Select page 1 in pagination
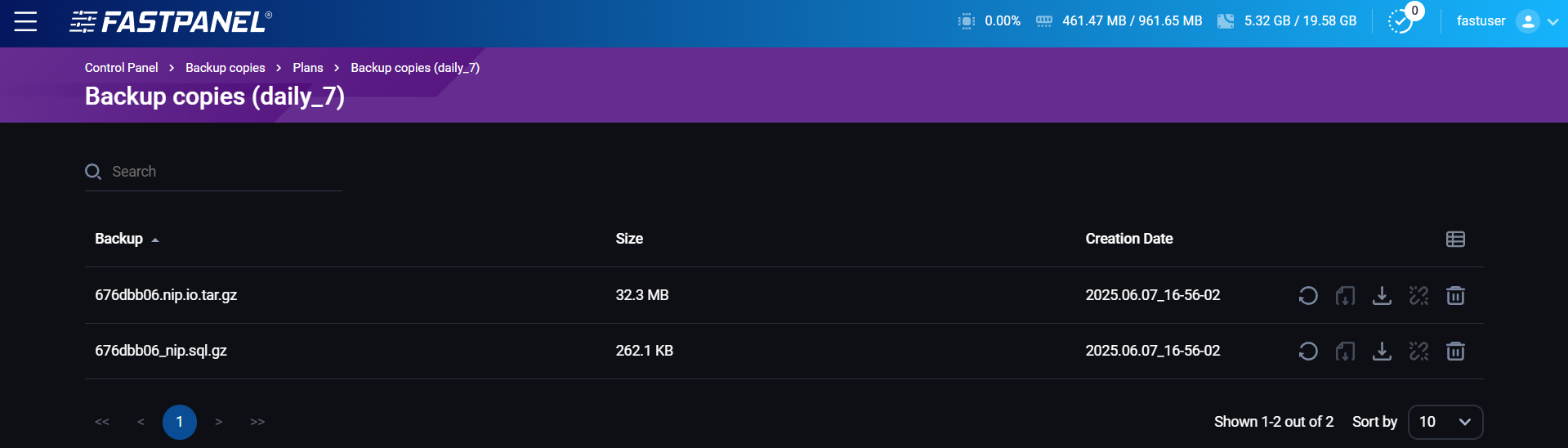The width and height of the screenshot is (1568, 448). coord(180,422)
